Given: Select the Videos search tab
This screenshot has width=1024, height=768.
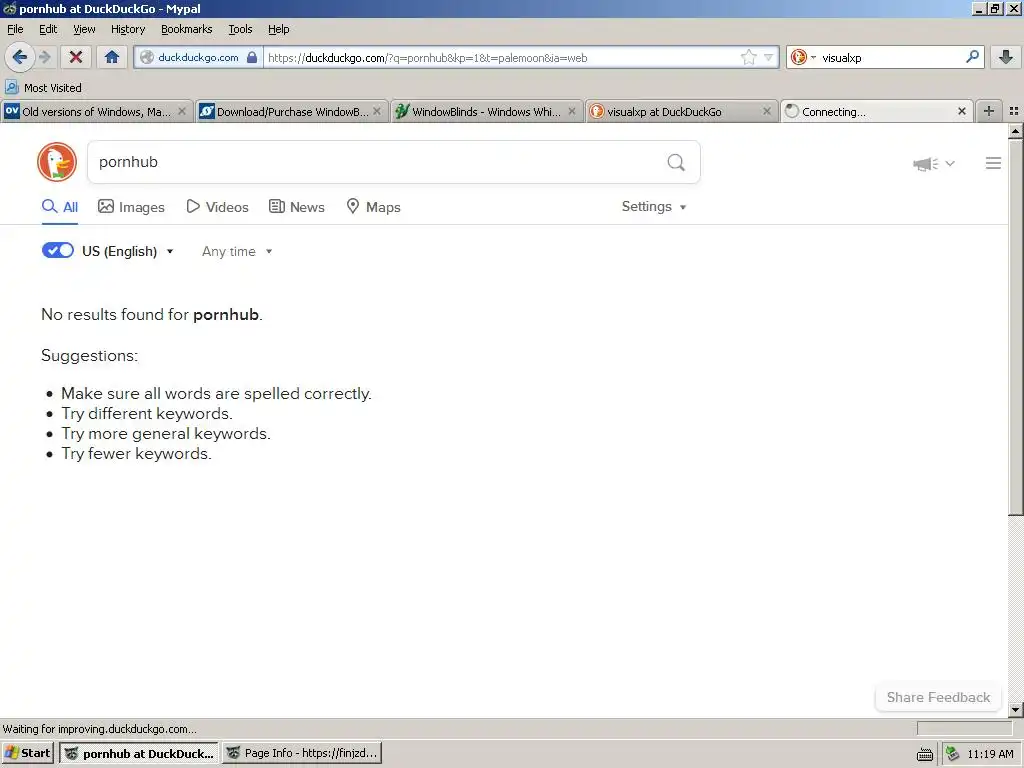Looking at the screenshot, I should 217,207.
